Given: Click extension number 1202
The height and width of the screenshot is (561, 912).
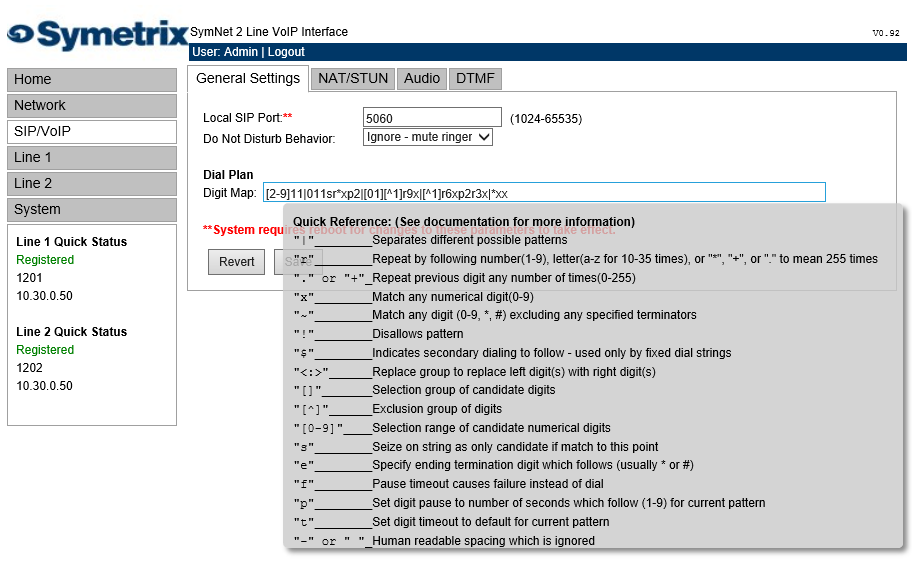Looking at the screenshot, I should 29,368.
